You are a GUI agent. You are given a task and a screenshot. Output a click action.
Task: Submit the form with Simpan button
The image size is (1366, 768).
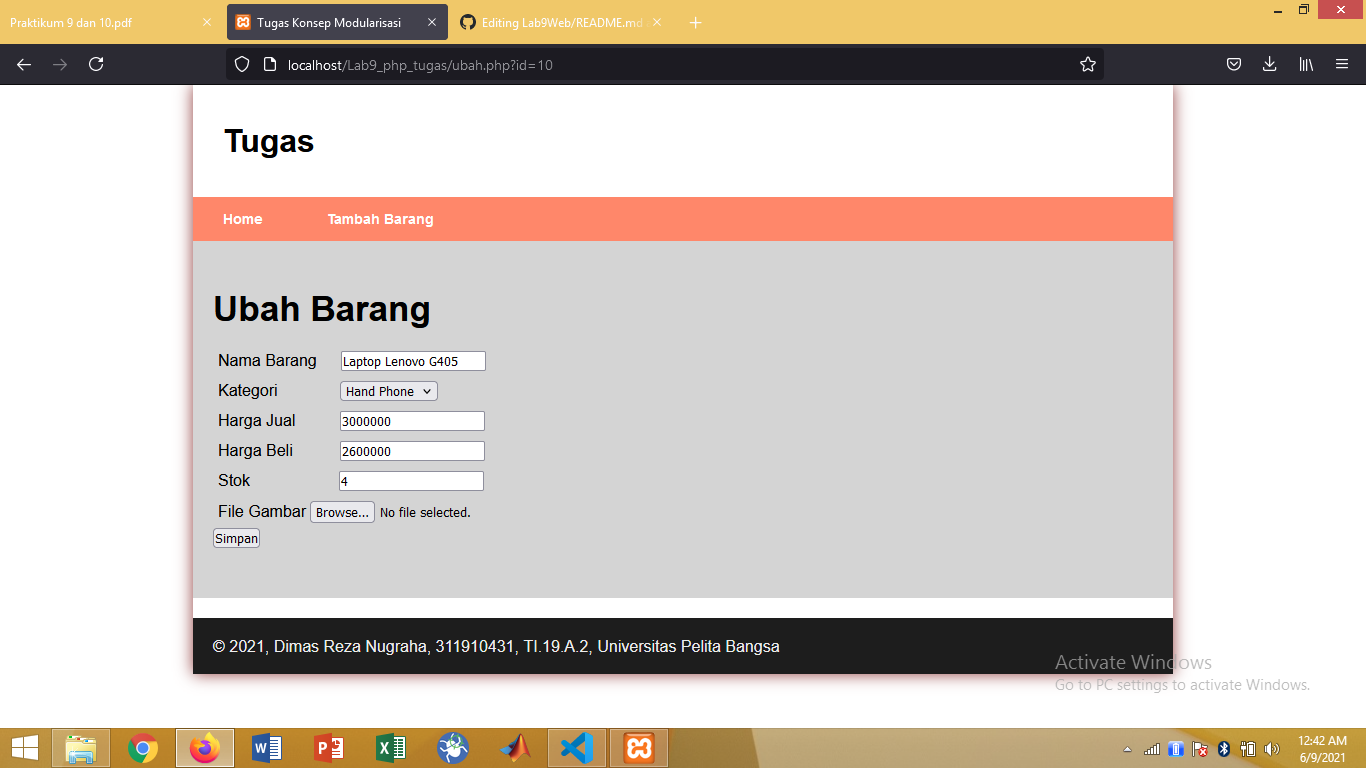click(236, 538)
